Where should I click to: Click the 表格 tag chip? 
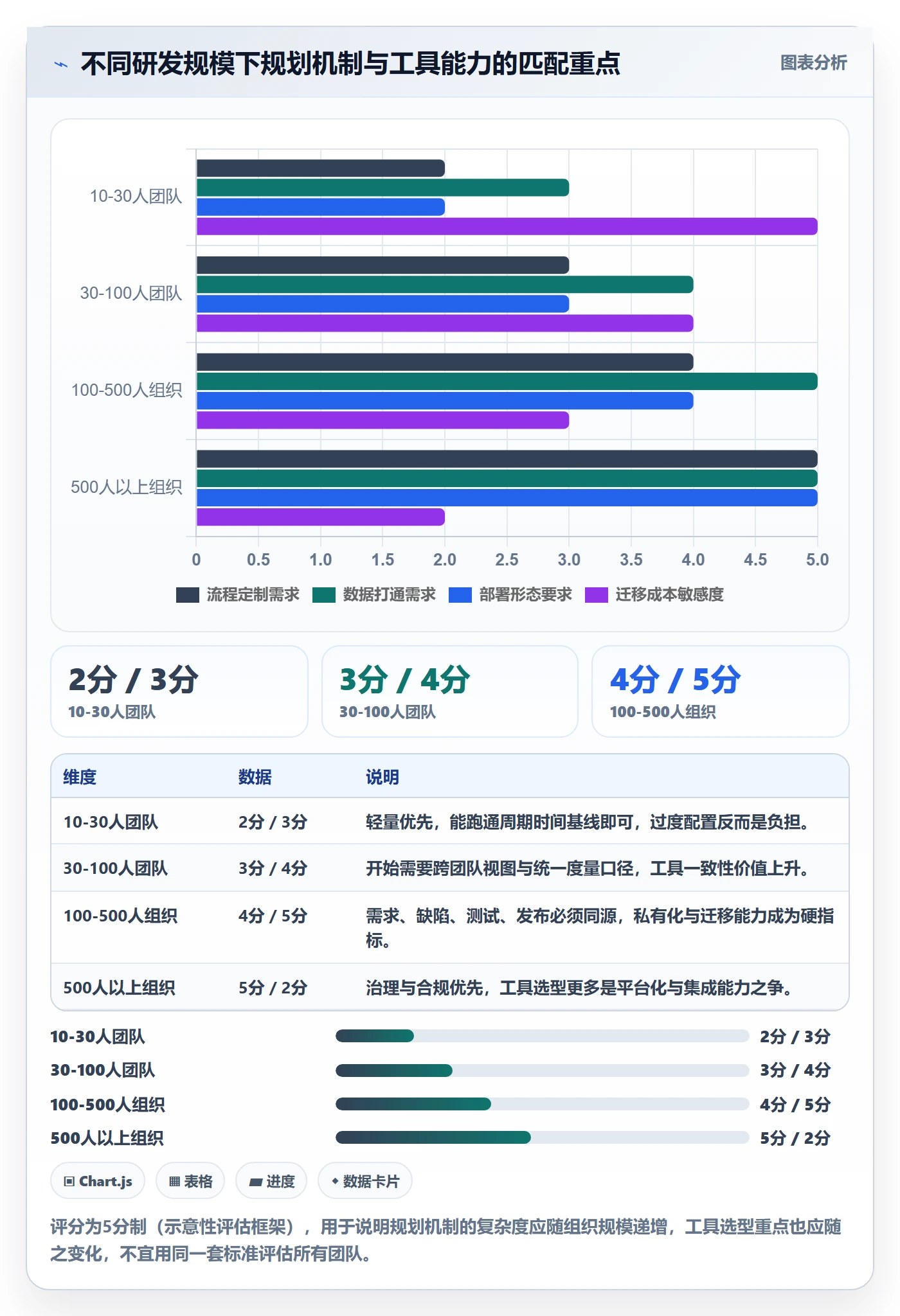(x=190, y=1181)
